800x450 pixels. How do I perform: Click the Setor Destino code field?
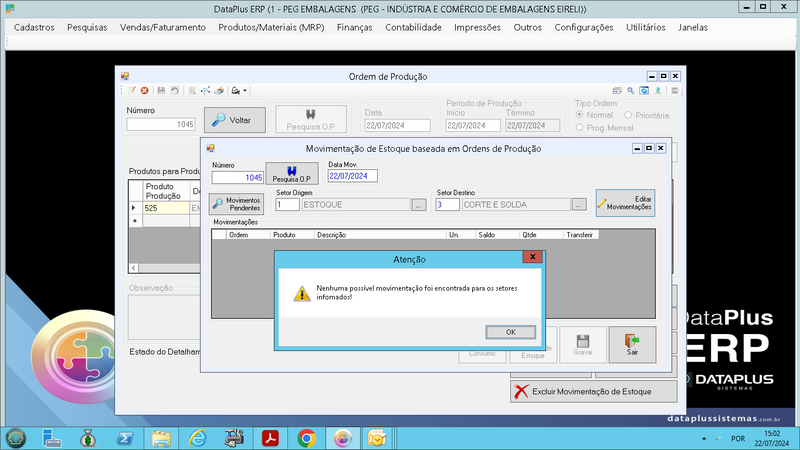pyautogui.click(x=447, y=205)
